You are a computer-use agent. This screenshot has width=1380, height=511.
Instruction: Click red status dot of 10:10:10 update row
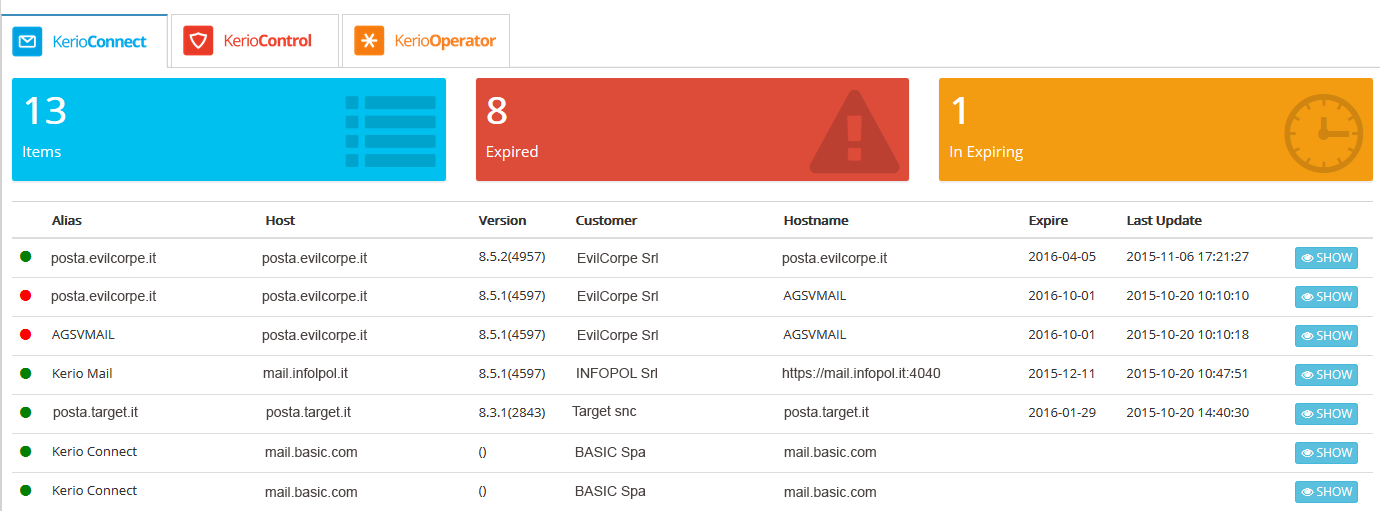pyautogui.click(x=26, y=296)
